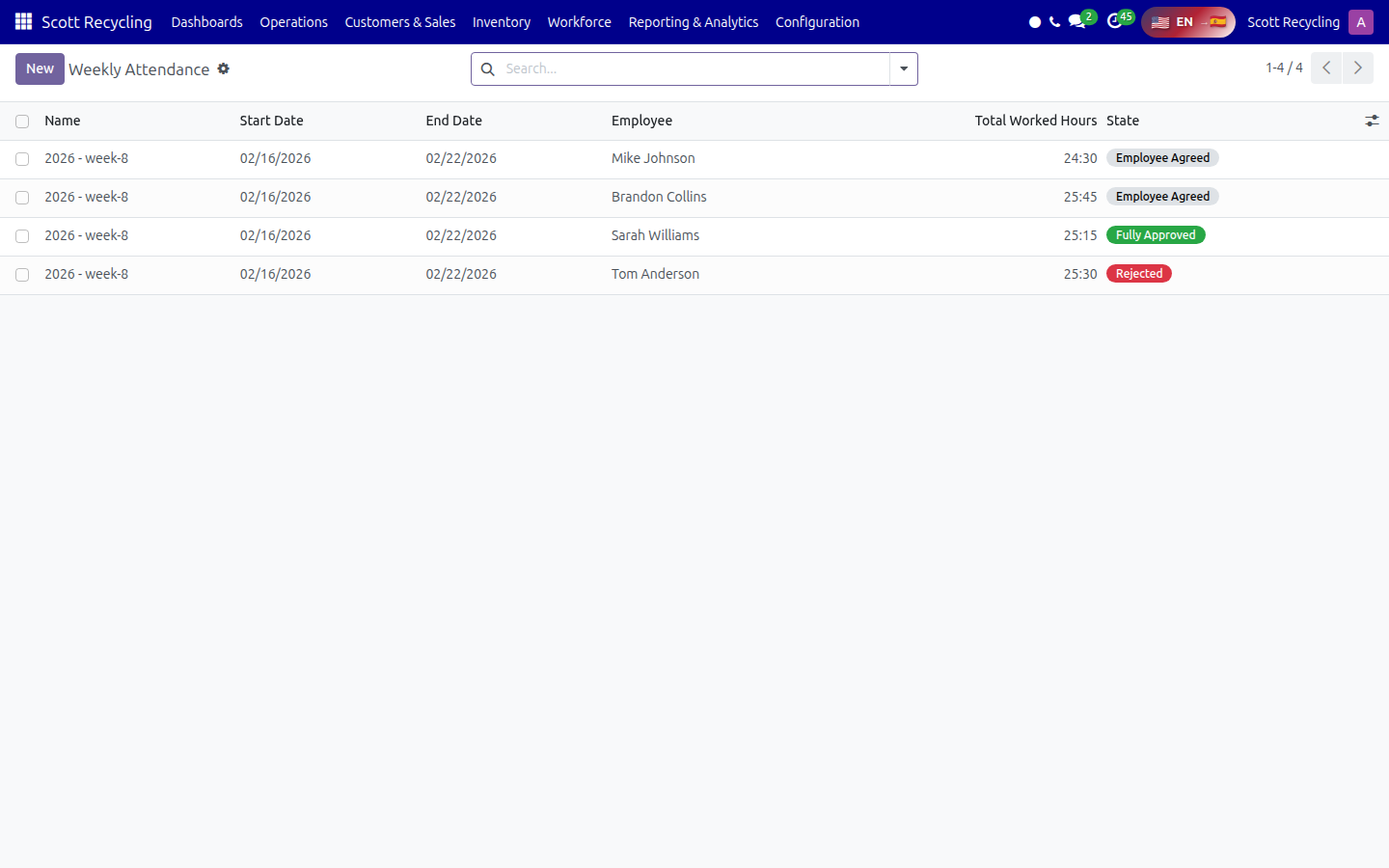This screenshot has height=868, width=1389.
Task: Click the 1-4 / 4 pager counter
Action: click(1284, 68)
